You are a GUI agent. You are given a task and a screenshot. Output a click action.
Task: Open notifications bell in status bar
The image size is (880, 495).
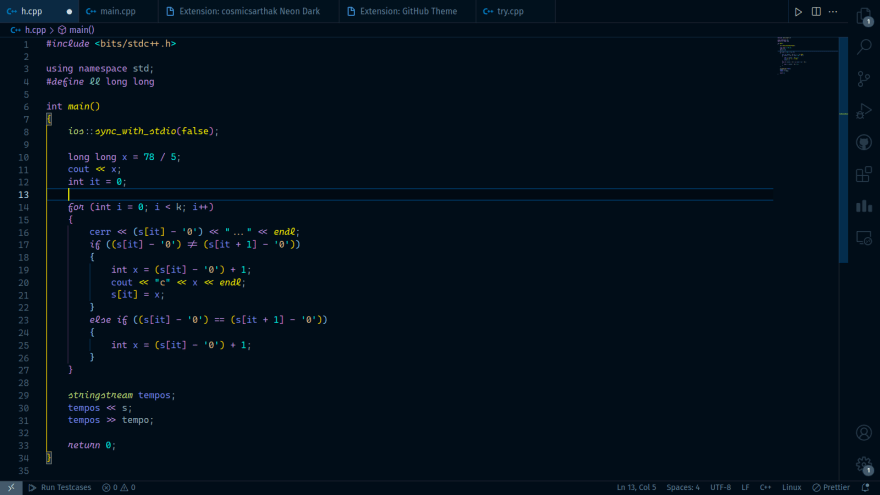pos(865,488)
